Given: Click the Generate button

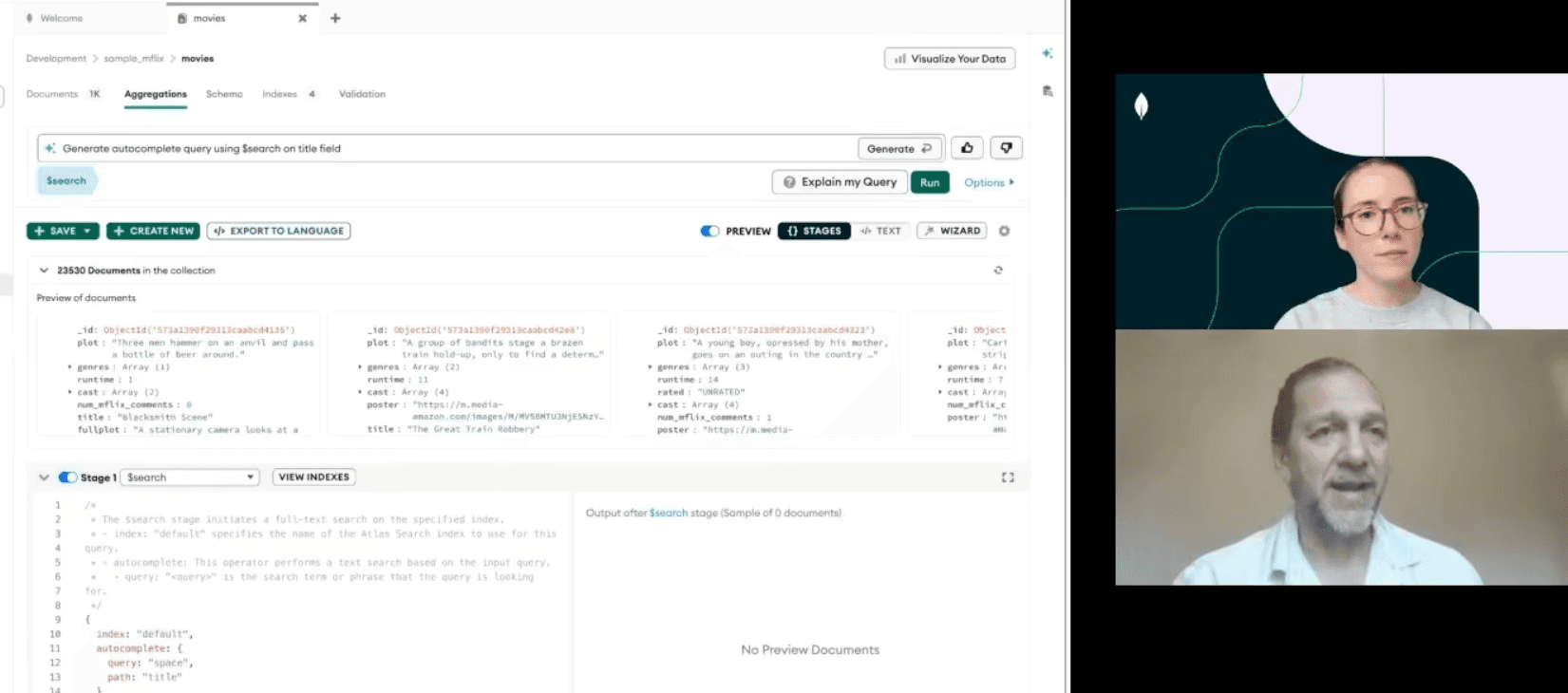Looking at the screenshot, I should pyautogui.click(x=899, y=148).
